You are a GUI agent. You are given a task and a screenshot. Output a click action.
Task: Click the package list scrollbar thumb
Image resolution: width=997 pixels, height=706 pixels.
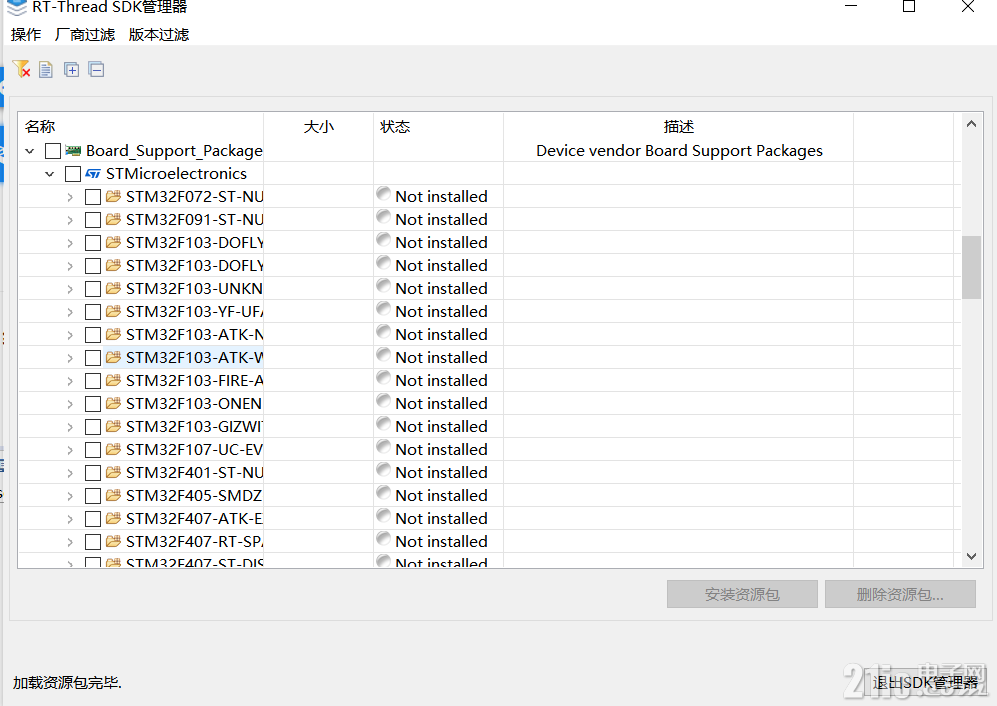pyautogui.click(x=971, y=267)
